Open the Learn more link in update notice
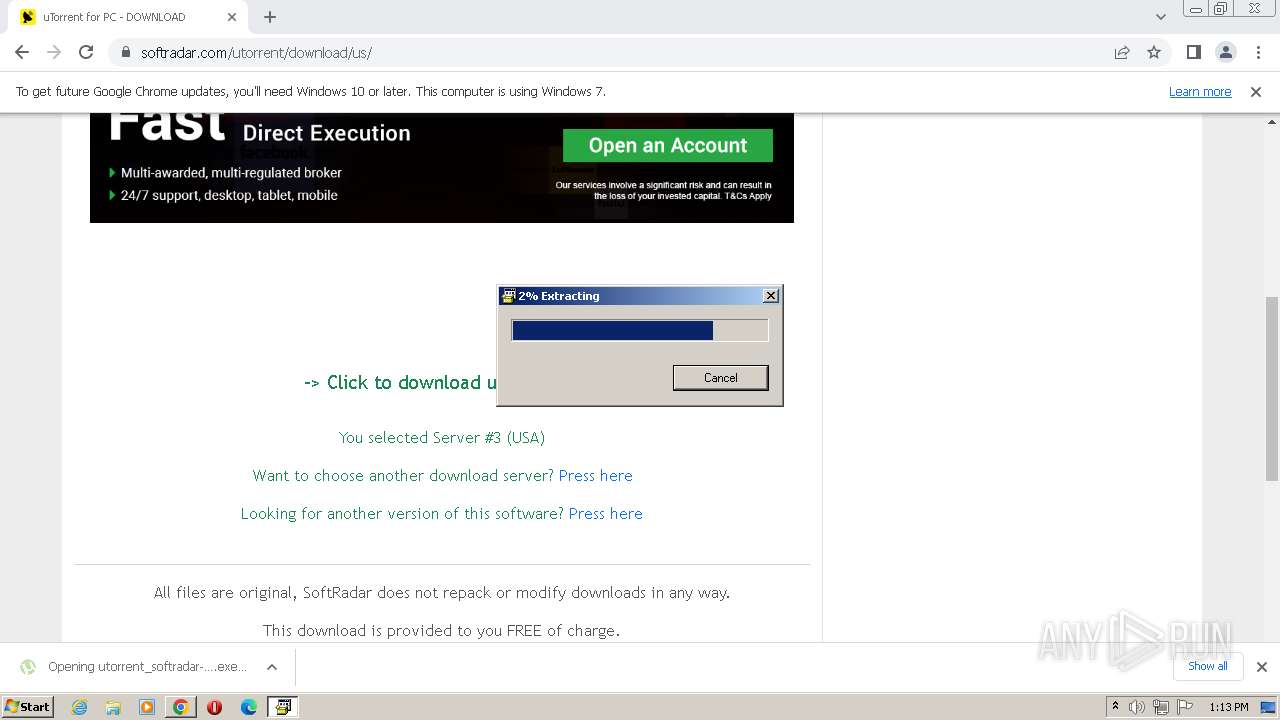 [x=1200, y=91]
